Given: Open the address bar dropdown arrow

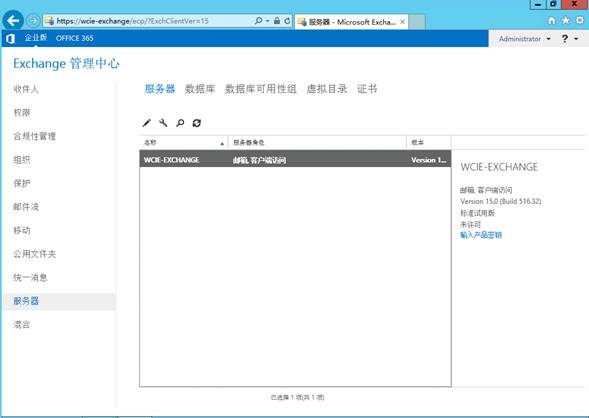Looking at the screenshot, I should point(267,21).
